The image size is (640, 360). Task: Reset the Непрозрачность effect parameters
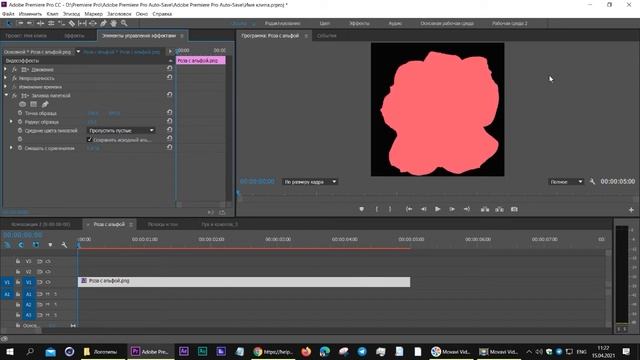tap(169, 77)
